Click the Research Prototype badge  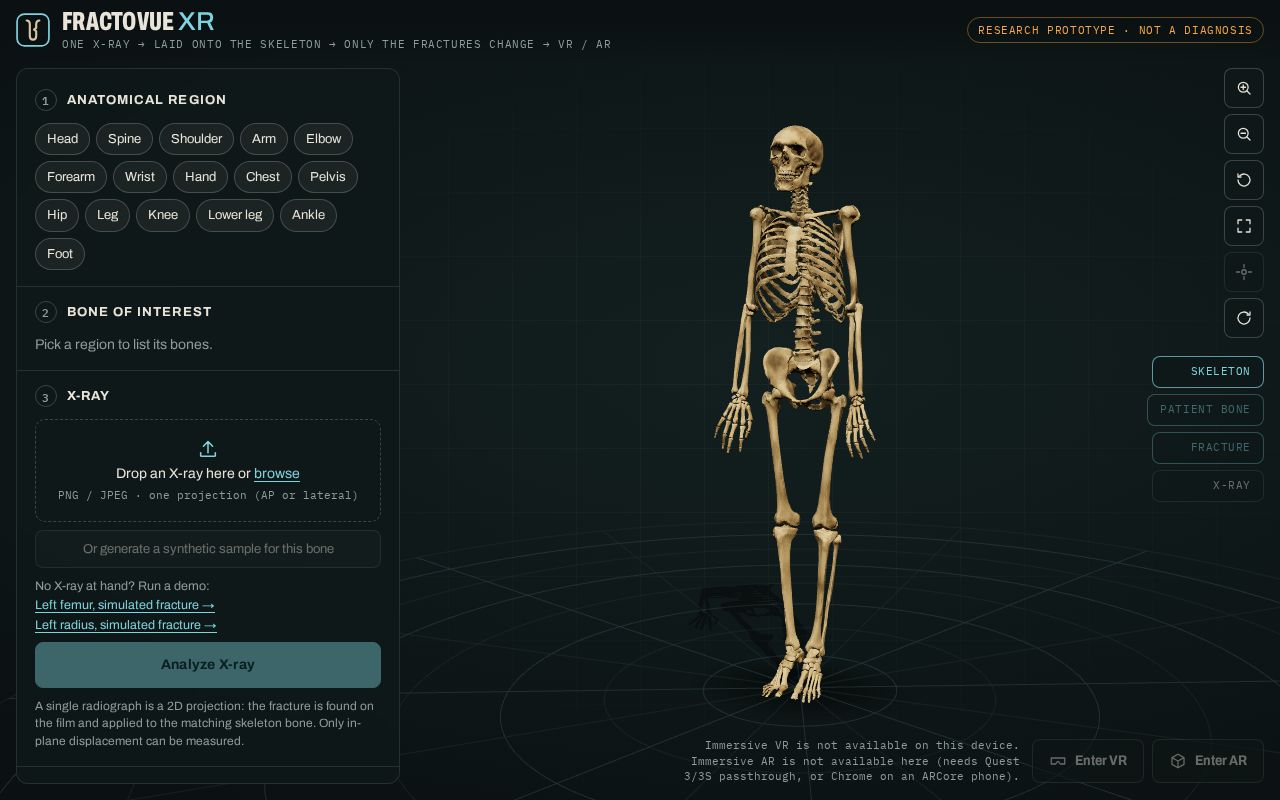click(x=1115, y=30)
